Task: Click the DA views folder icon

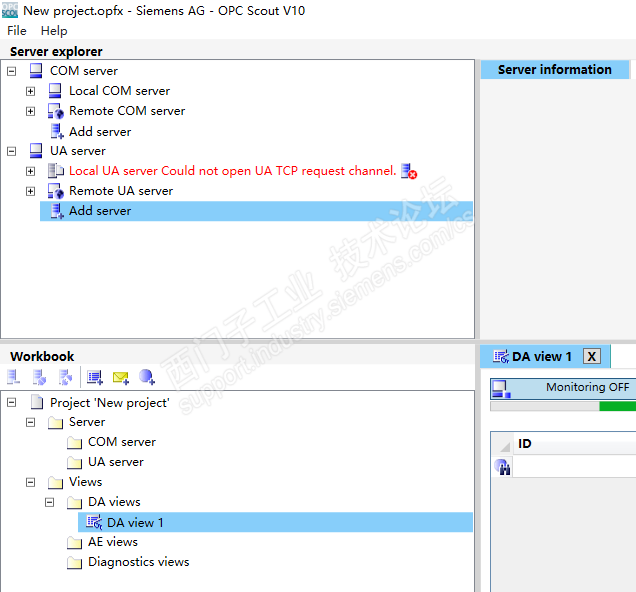Action: [74, 502]
